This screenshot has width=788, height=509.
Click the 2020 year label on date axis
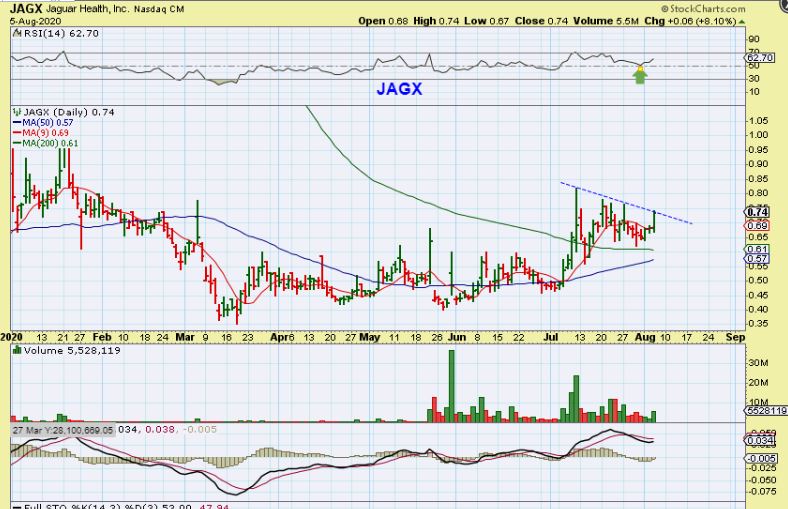(11, 337)
